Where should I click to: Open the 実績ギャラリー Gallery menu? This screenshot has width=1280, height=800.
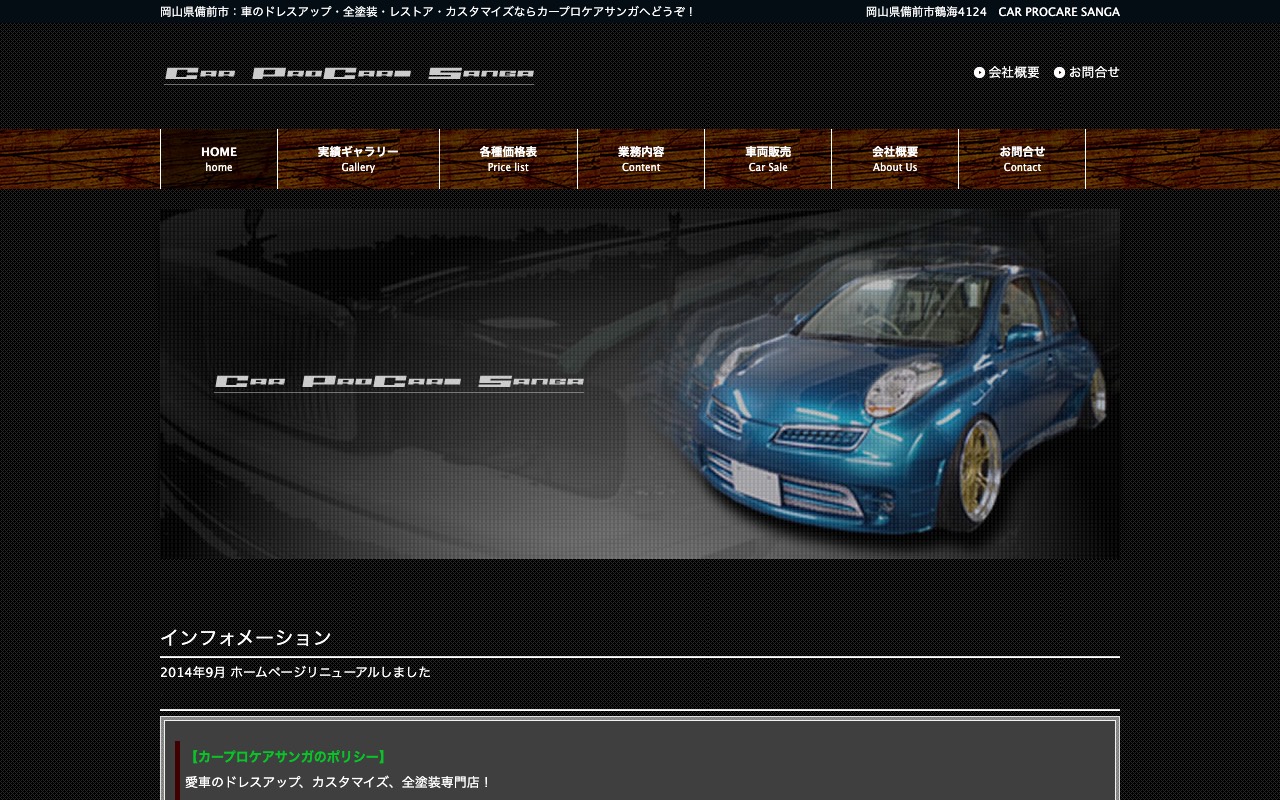coord(358,159)
